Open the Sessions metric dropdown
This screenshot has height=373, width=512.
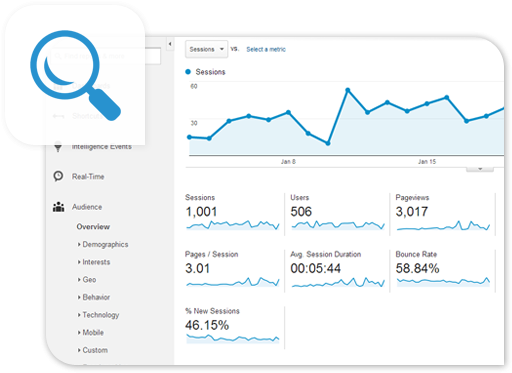coord(206,49)
